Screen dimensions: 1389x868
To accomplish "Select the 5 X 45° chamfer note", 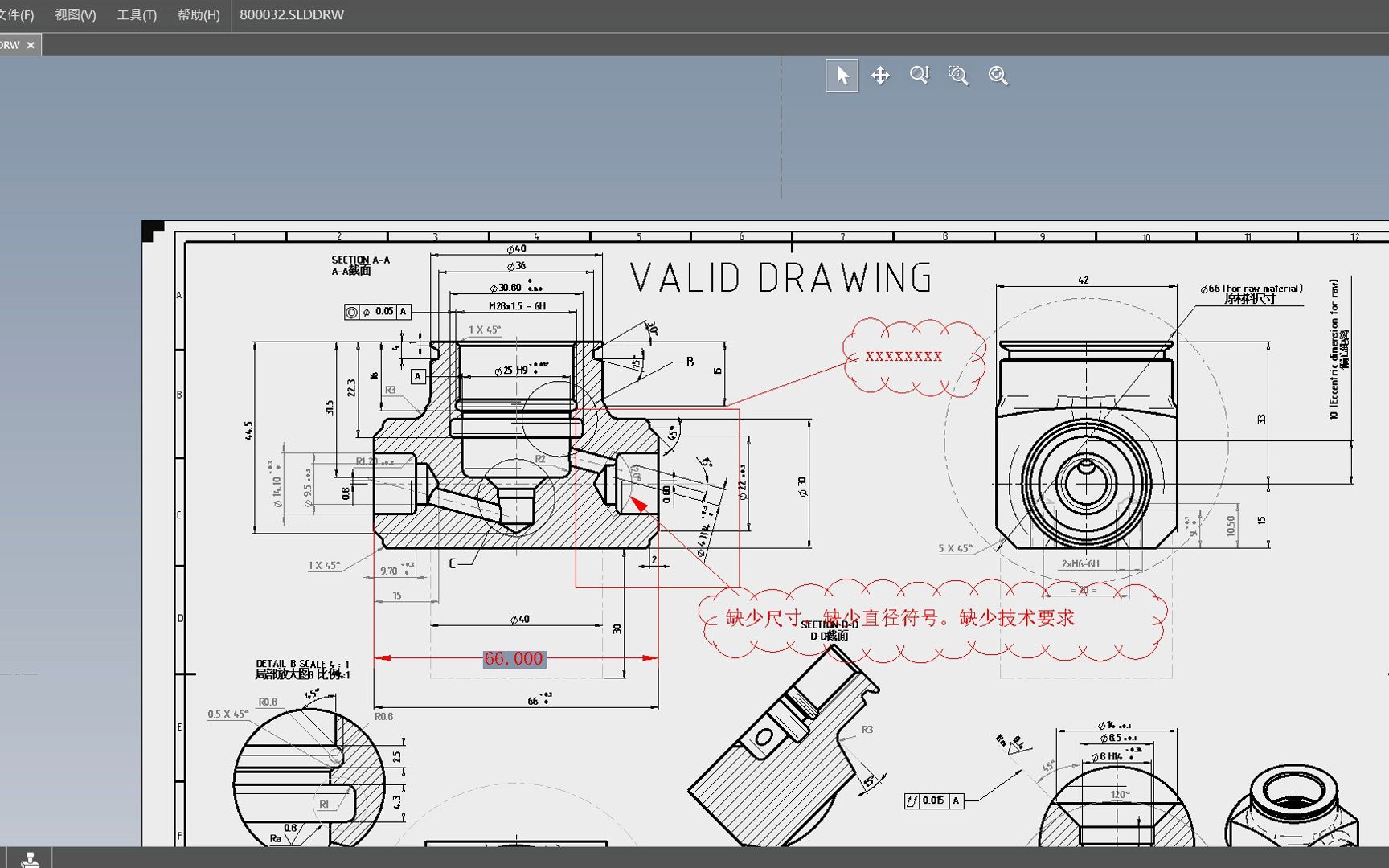I will pyautogui.click(x=955, y=549).
